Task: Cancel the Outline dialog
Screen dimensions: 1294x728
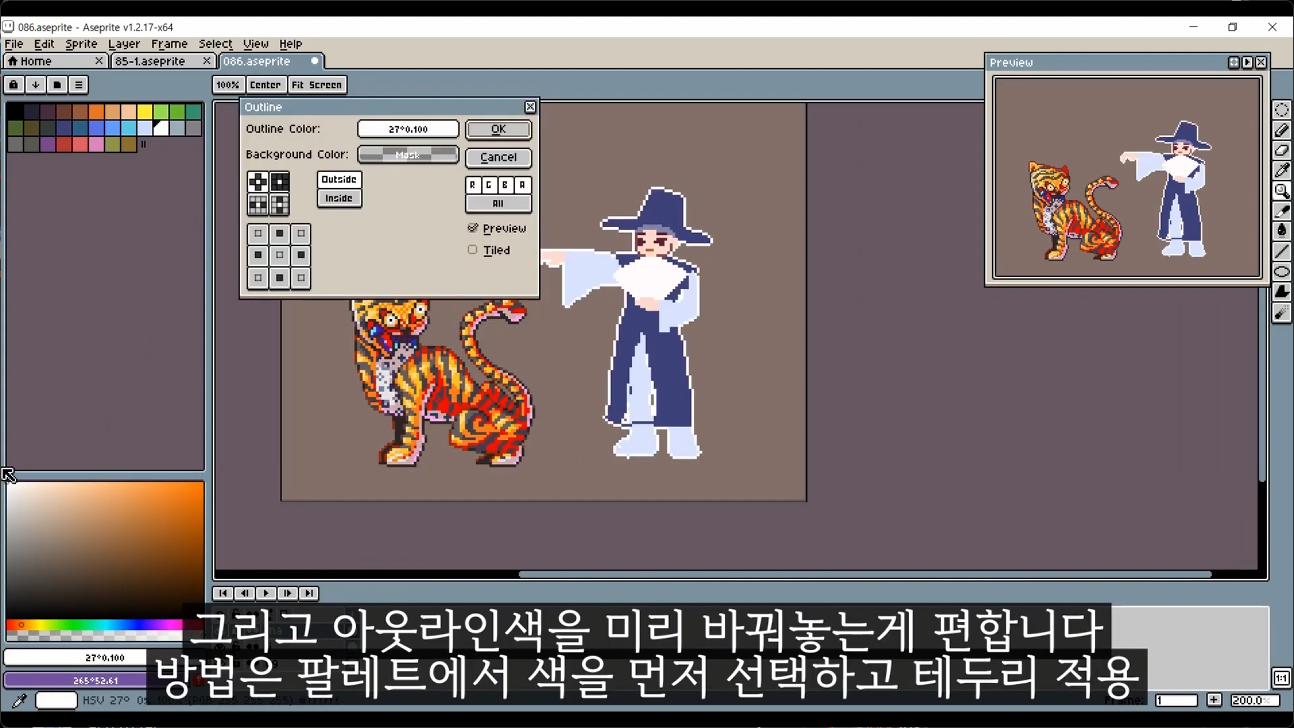Action: click(498, 157)
